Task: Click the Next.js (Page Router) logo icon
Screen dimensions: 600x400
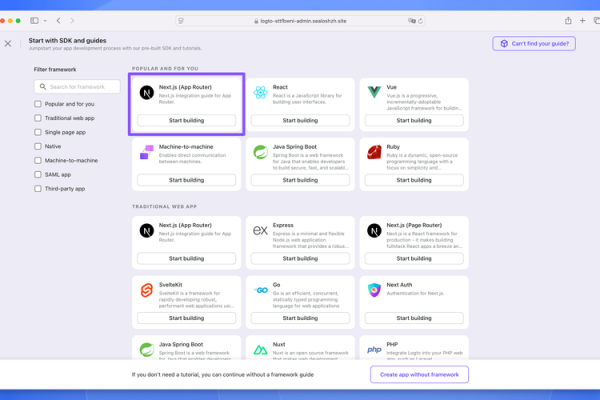Action: [374, 231]
